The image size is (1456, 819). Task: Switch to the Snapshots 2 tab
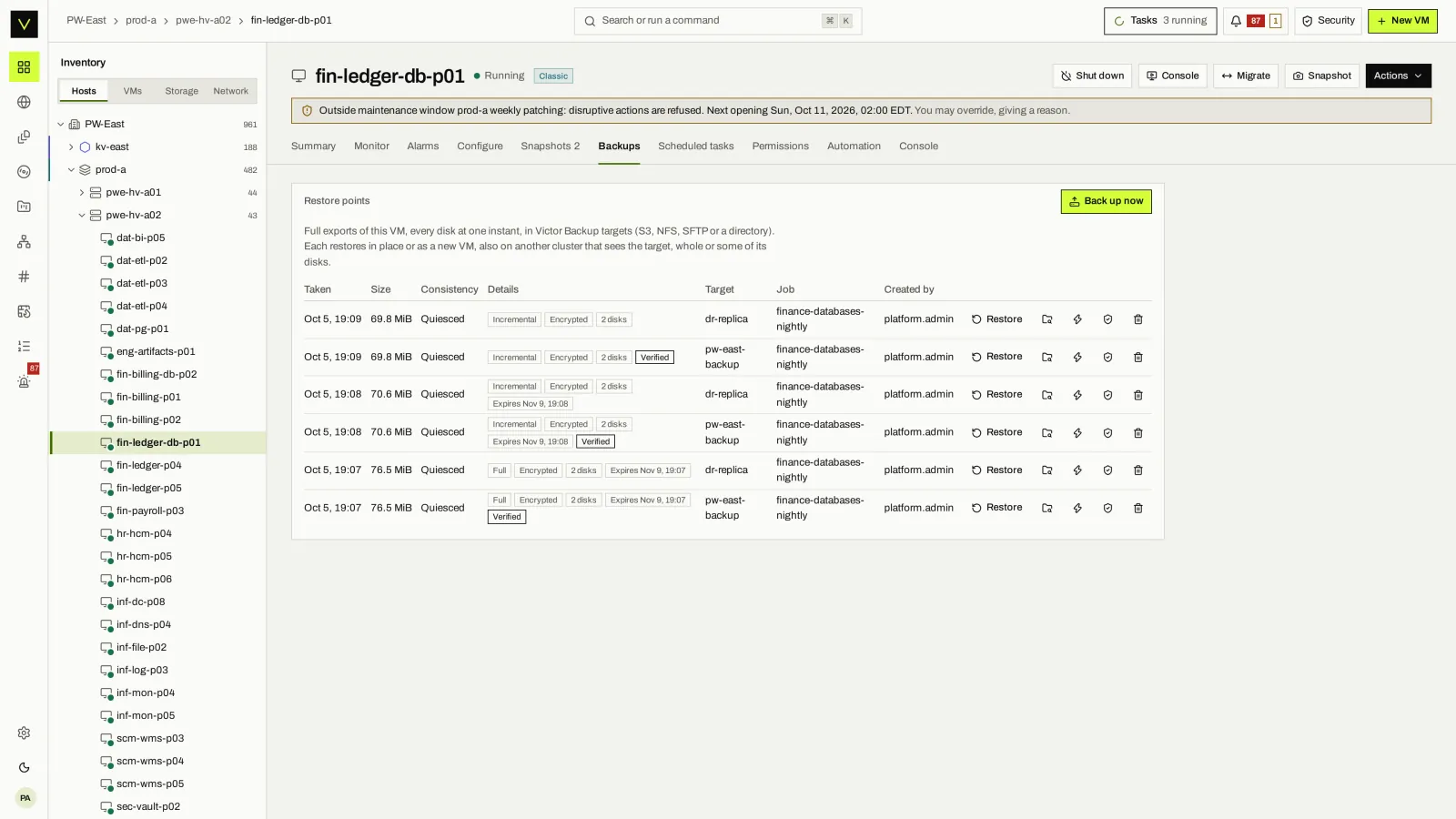[550, 147]
